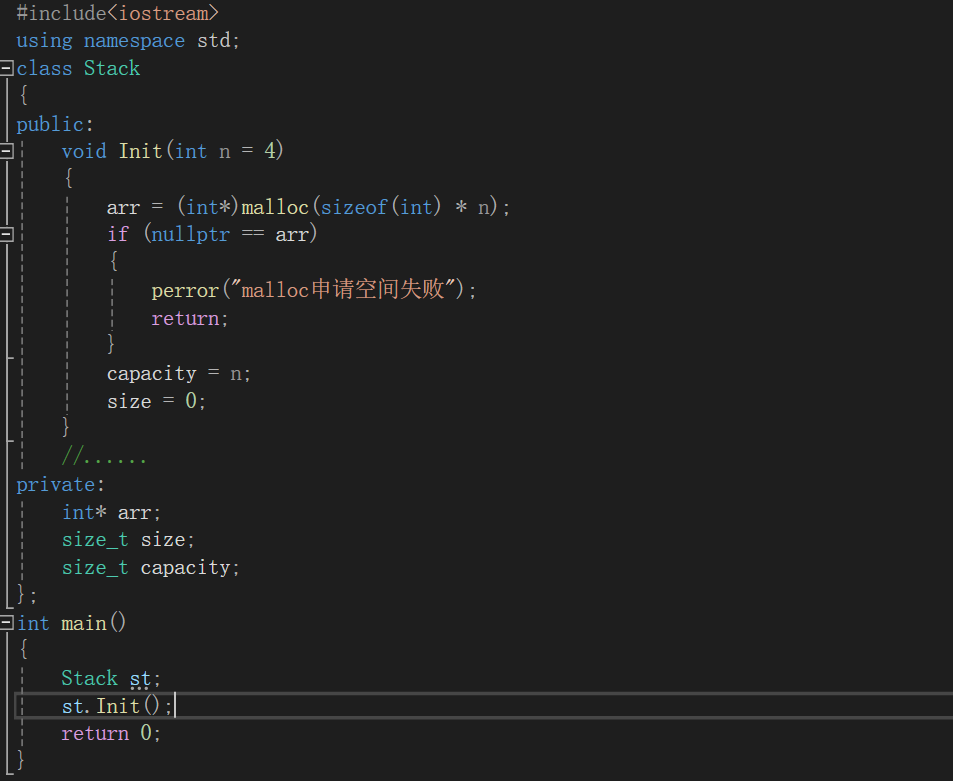This screenshot has height=781, width=953.
Task: Click the 'Stack' class name
Action: pos(112,68)
